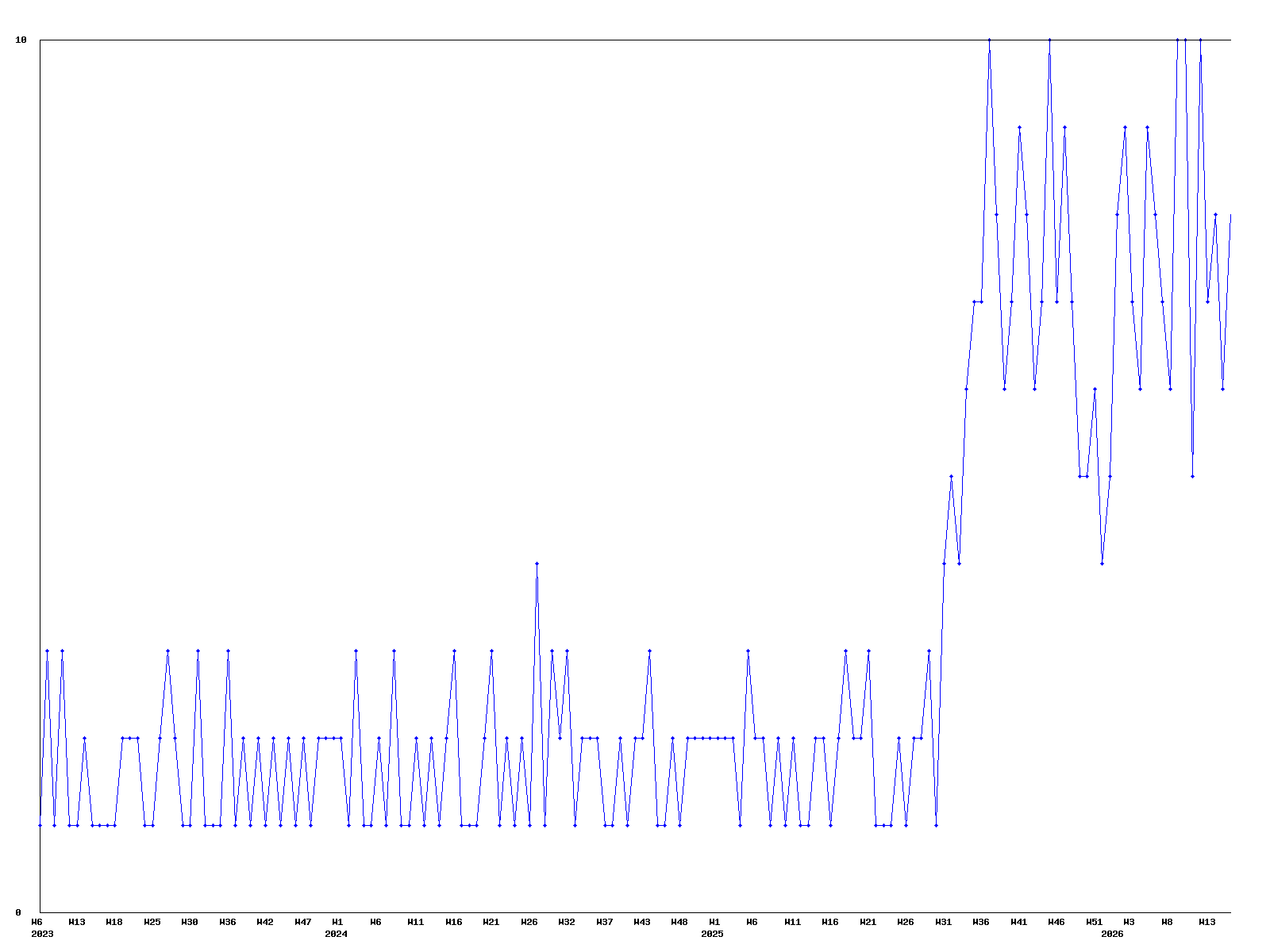The width and height of the screenshot is (1270, 952).
Task: Click the first data point reaching value 10
Action: click(989, 40)
